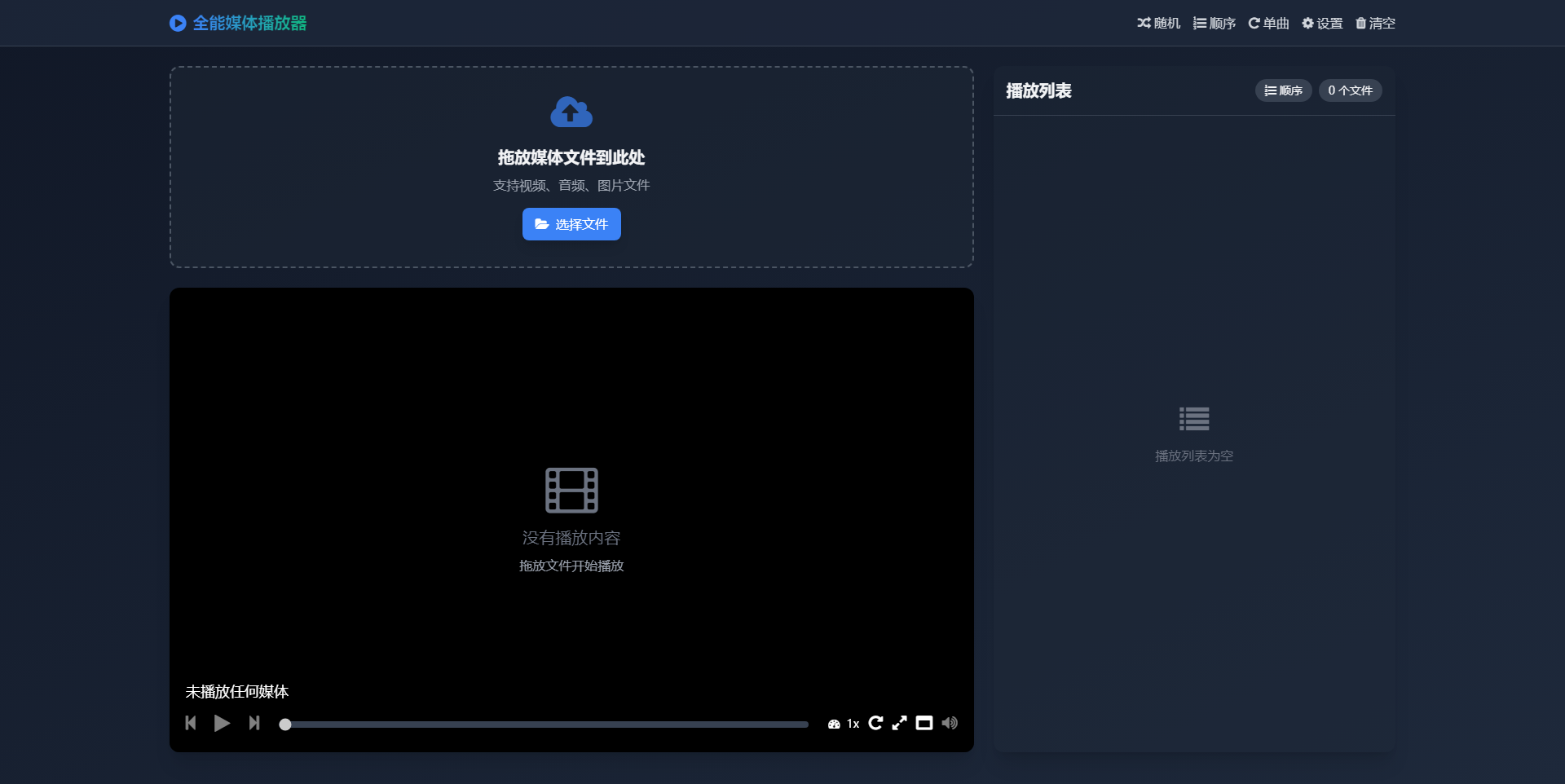Open the 1x playback speed control
This screenshot has width=1565, height=784.
[x=844, y=724]
